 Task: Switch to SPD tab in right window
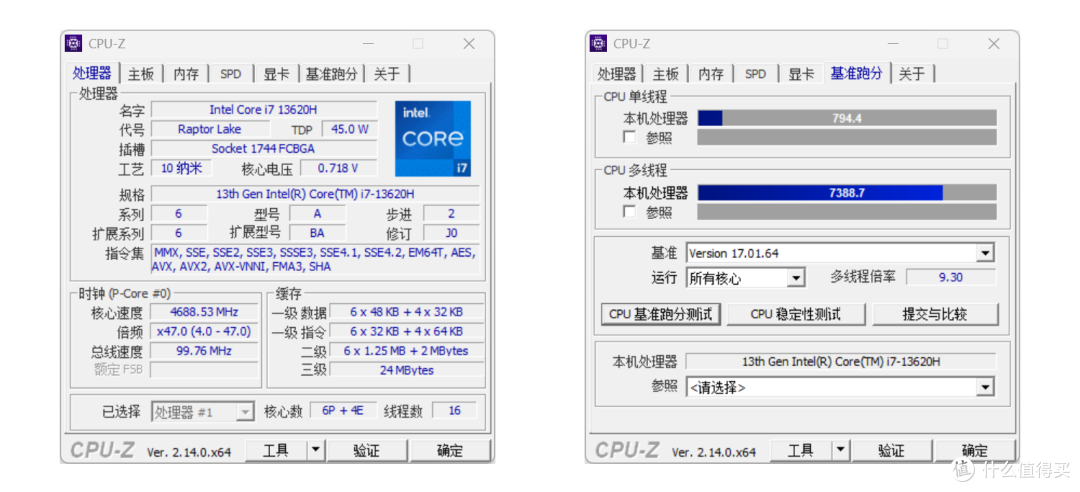[x=756, y=74]
